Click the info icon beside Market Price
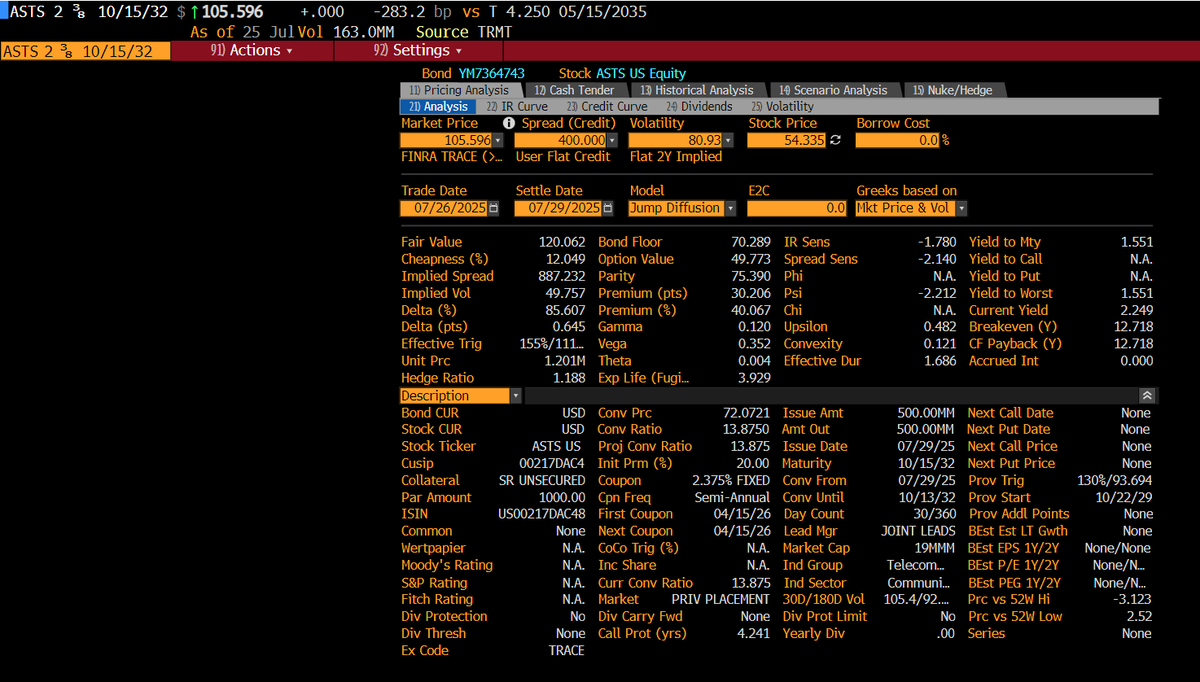 [x=508, y=123]
